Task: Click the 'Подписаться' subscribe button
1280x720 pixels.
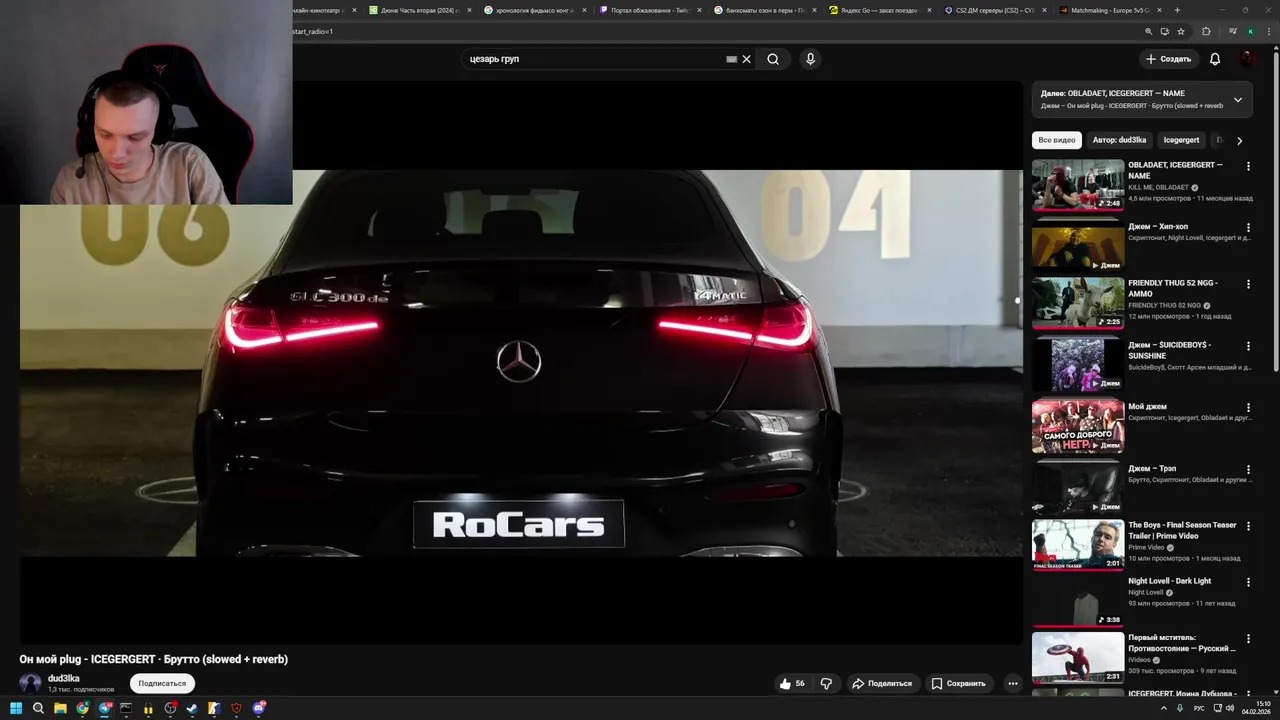Action: [162, 684]
